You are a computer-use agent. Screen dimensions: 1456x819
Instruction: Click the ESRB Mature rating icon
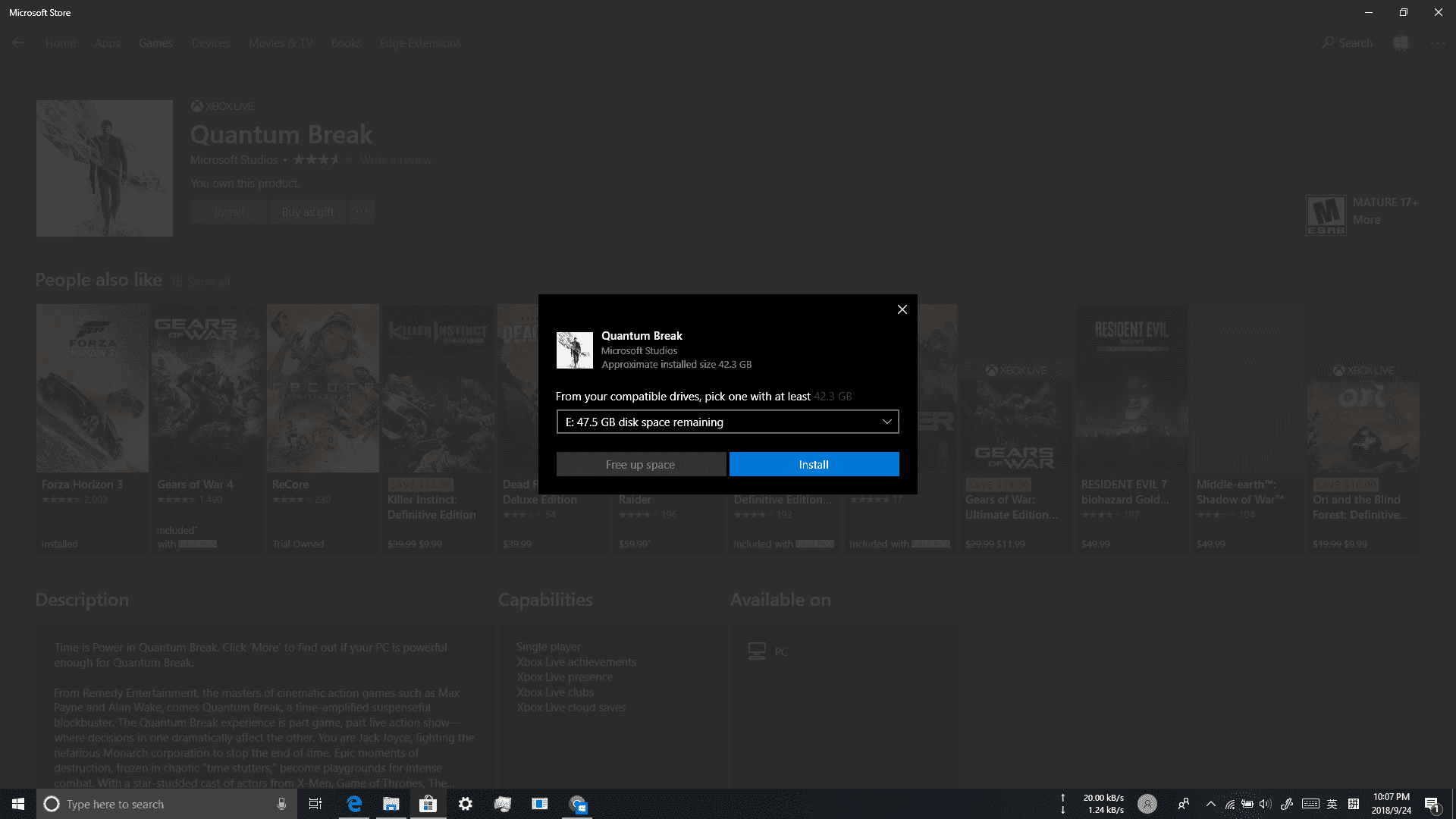(x=1326, y=215)
